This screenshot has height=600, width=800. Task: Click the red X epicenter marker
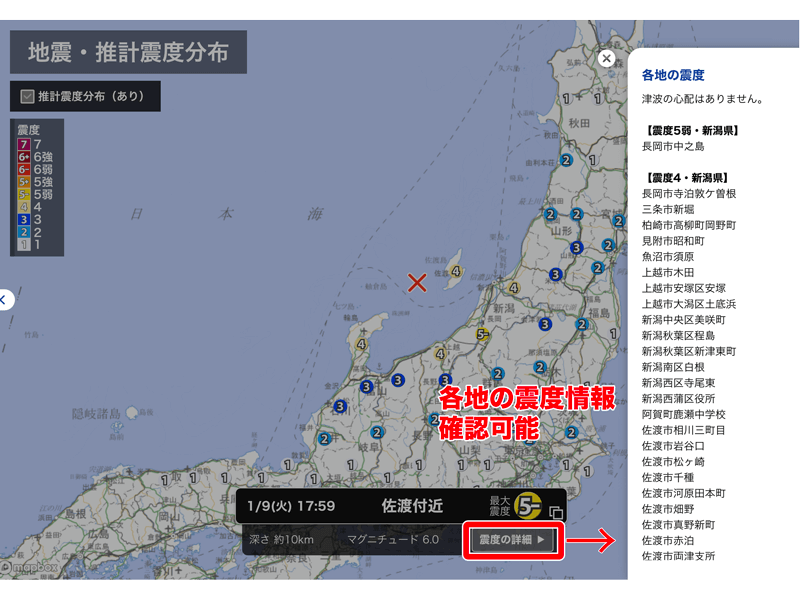tap(417, 283)
